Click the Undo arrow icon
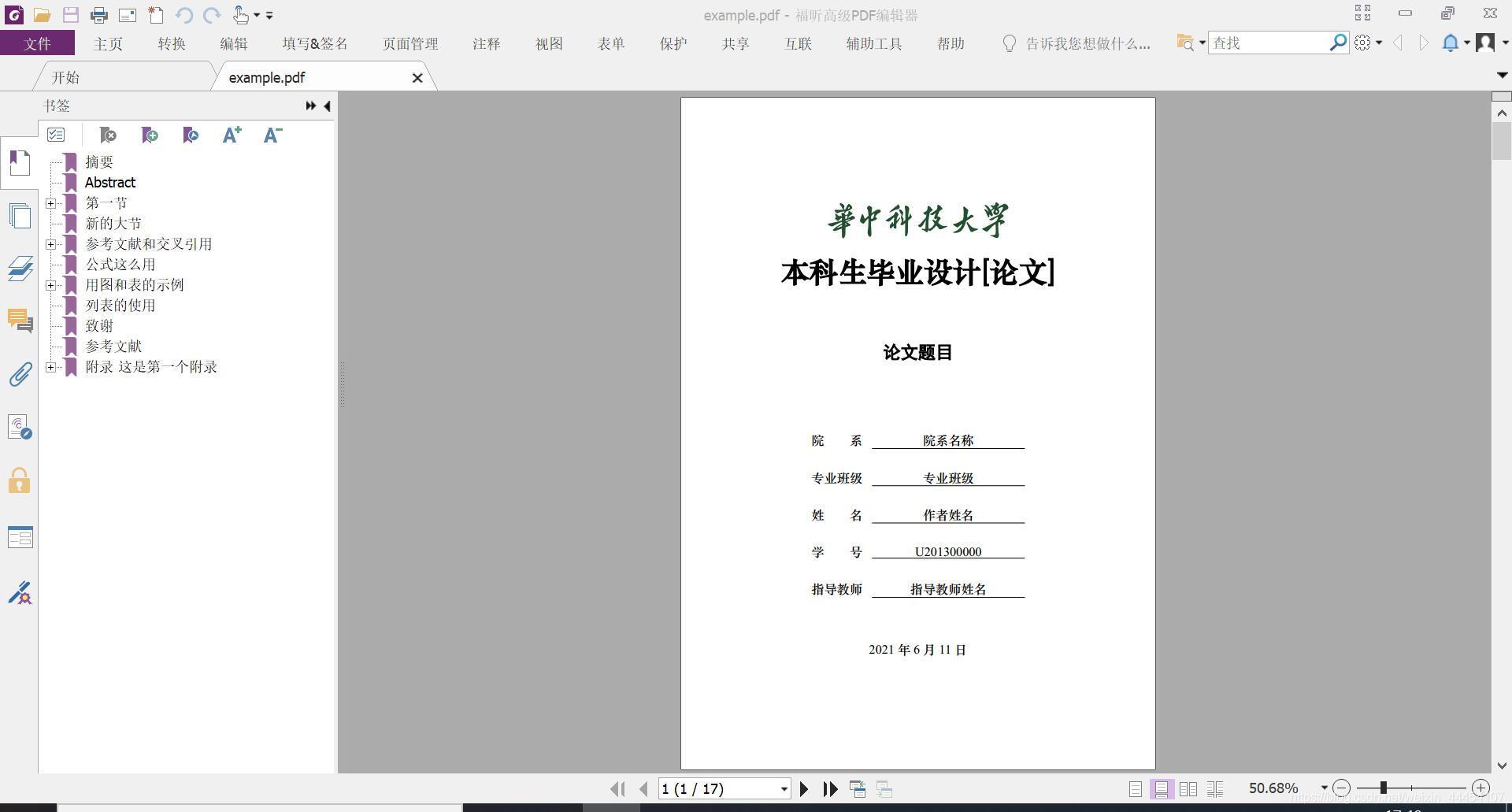The image size is (1512, 812). 184,15
